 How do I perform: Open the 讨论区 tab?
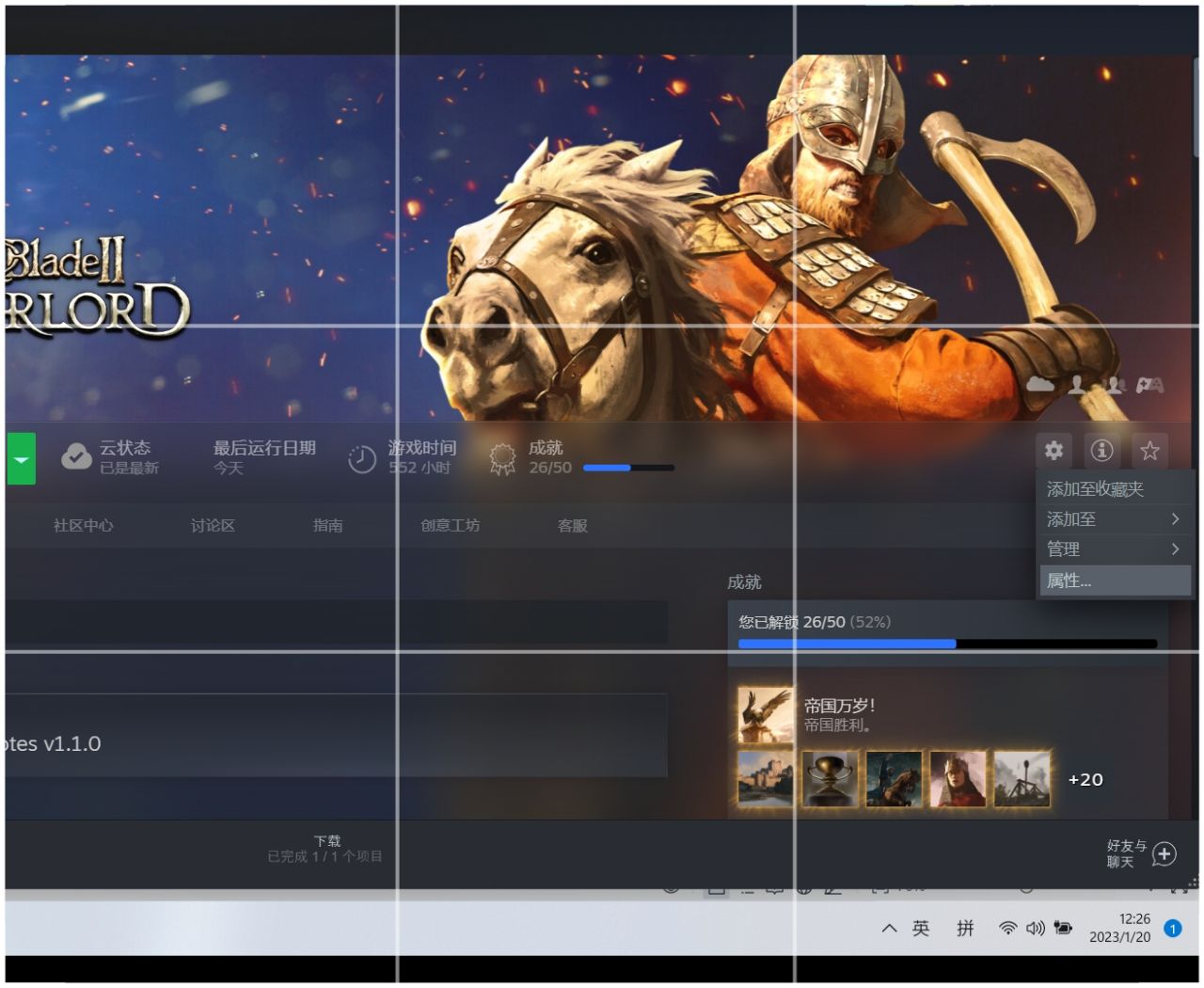(213, 525)
